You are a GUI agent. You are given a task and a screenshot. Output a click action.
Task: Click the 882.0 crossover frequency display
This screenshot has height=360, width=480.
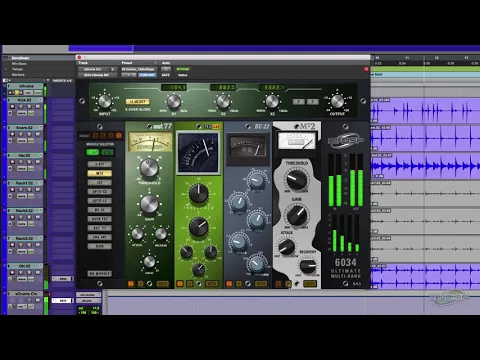click(223, 87)
